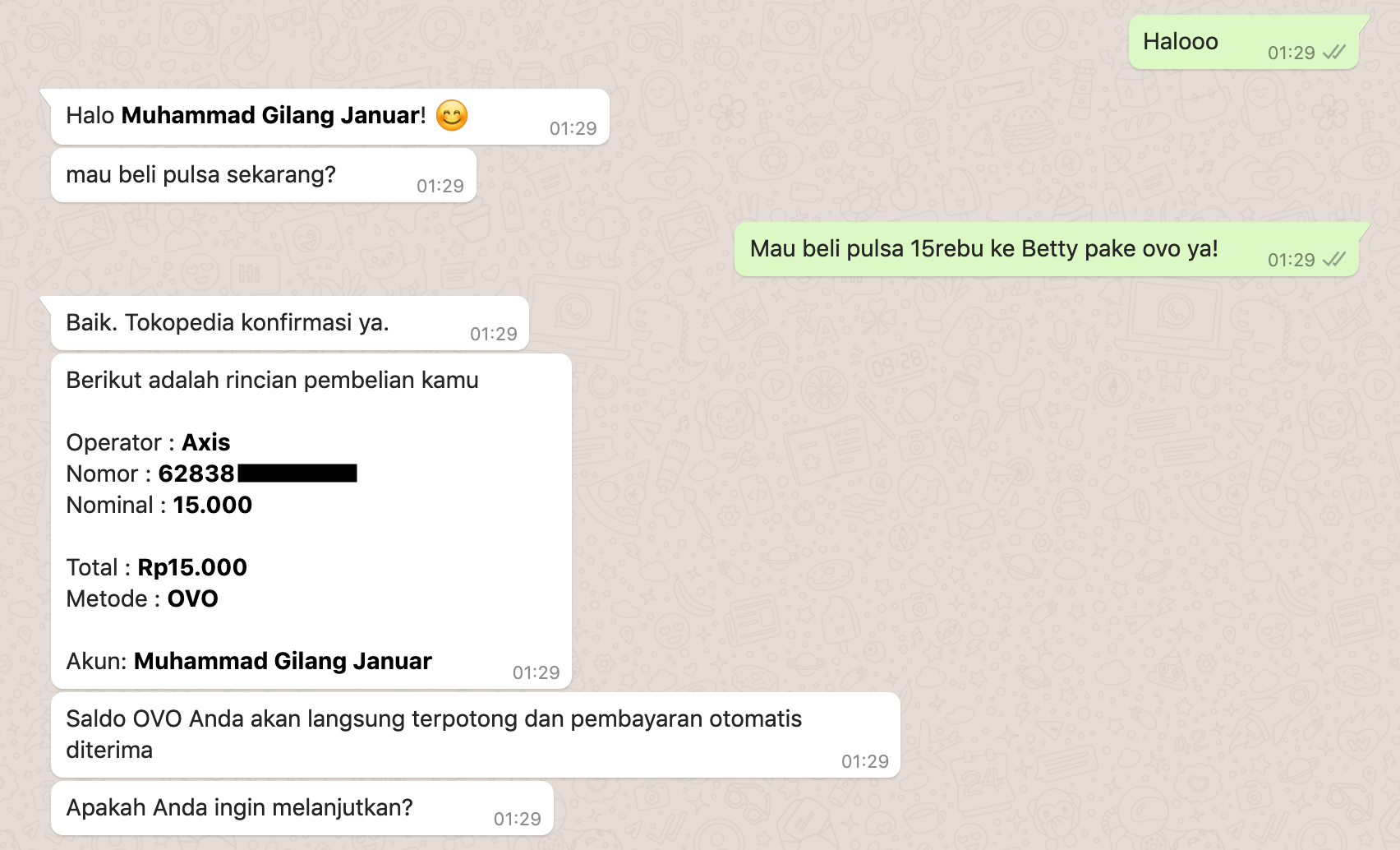Click the 'Berikut adalah rincian pembelian kamu' heading

pos(272,380)
